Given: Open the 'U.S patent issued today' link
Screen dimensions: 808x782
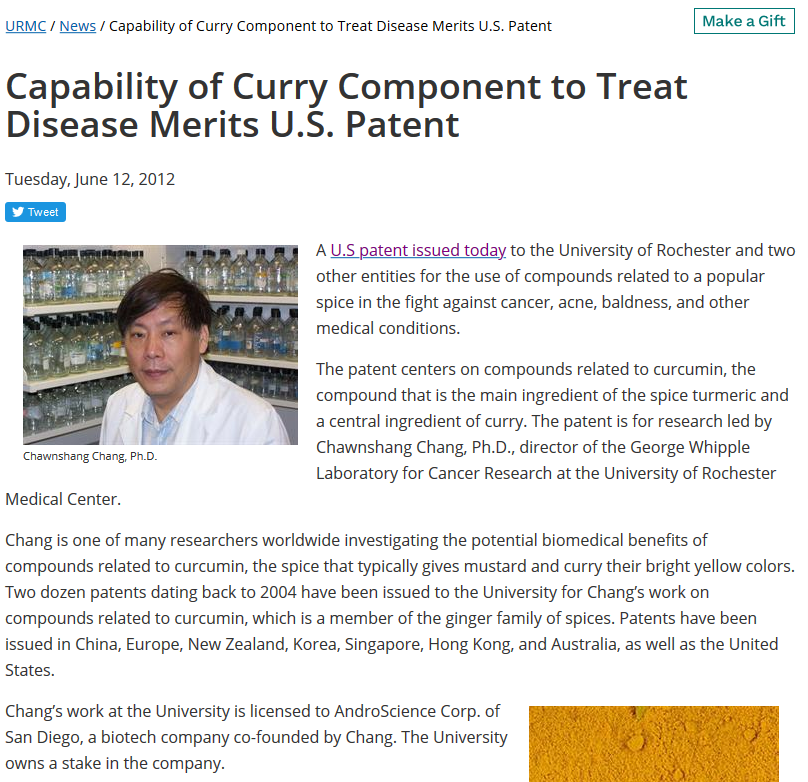Looking at the screenshot, I should coord(418,250).
